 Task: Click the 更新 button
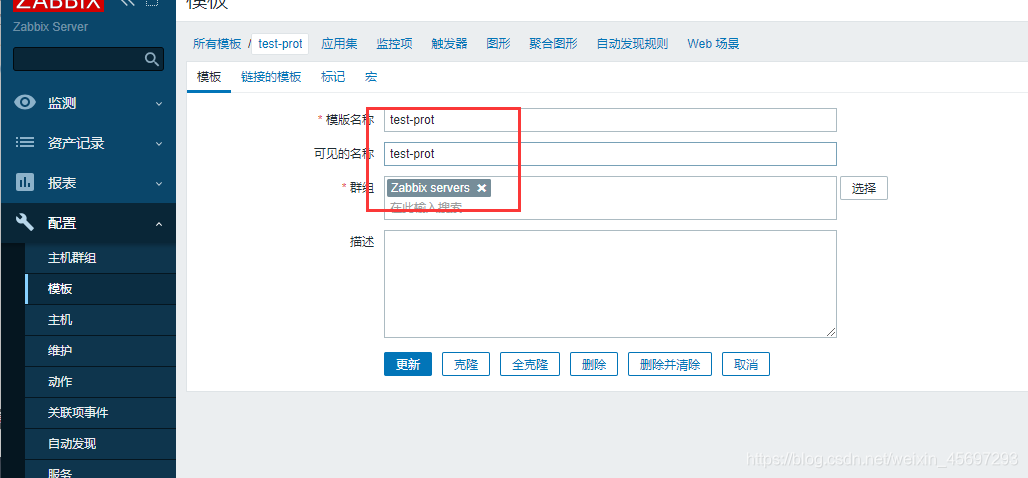click(x=408, y=365)
